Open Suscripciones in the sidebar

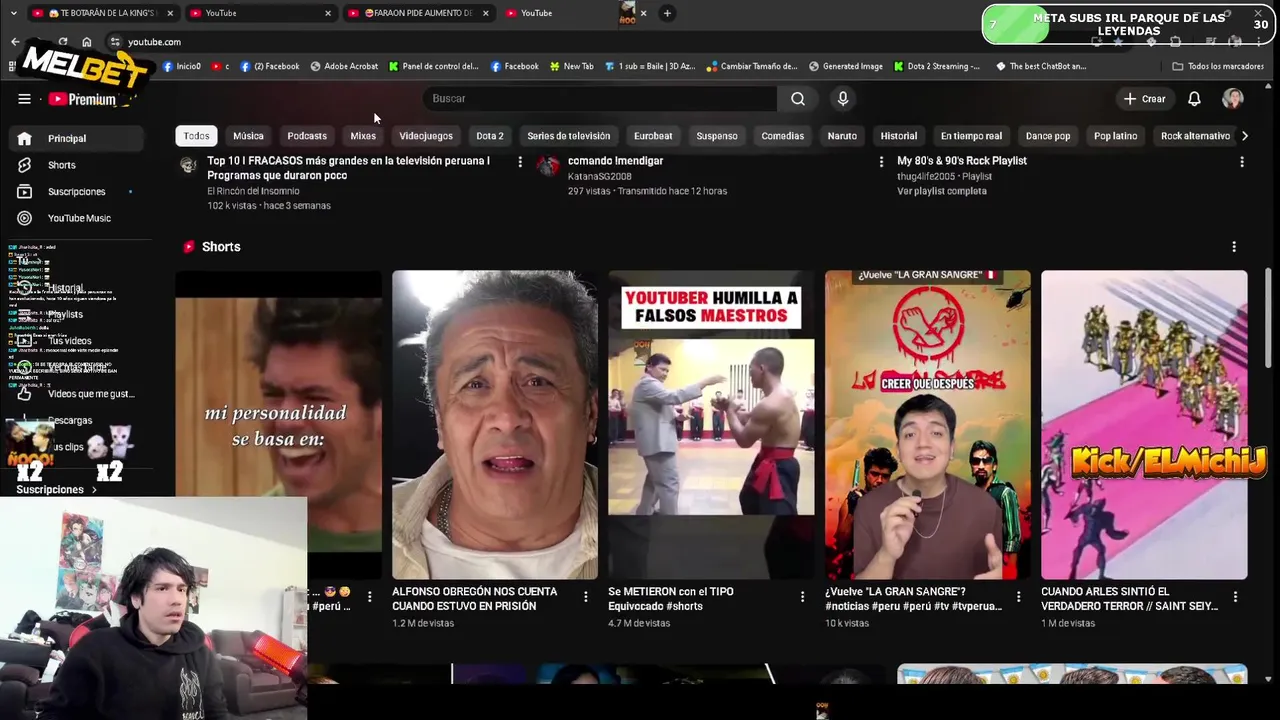click(78, 192)
